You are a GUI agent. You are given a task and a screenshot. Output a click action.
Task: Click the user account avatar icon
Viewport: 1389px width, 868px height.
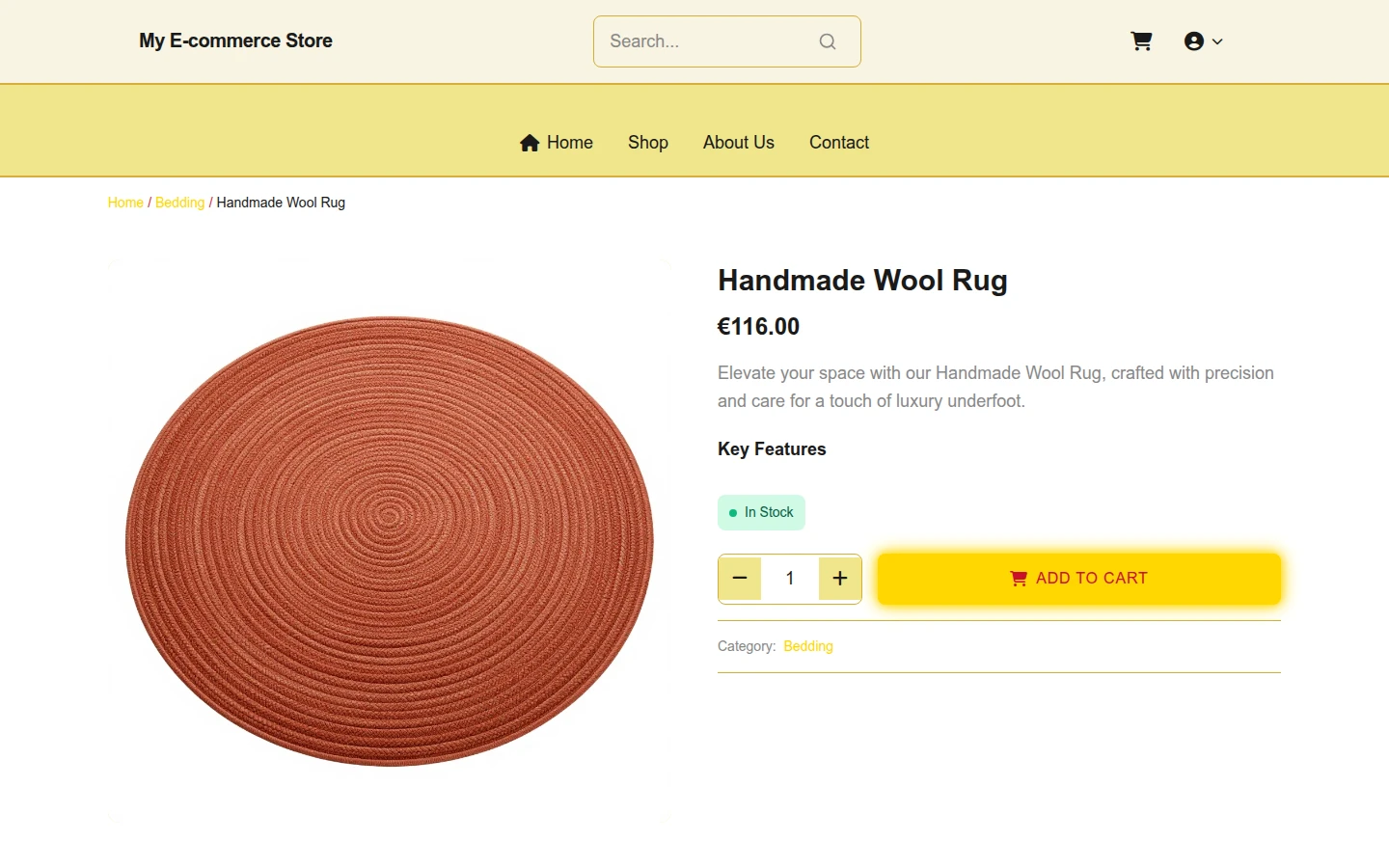pos(1194,41)
